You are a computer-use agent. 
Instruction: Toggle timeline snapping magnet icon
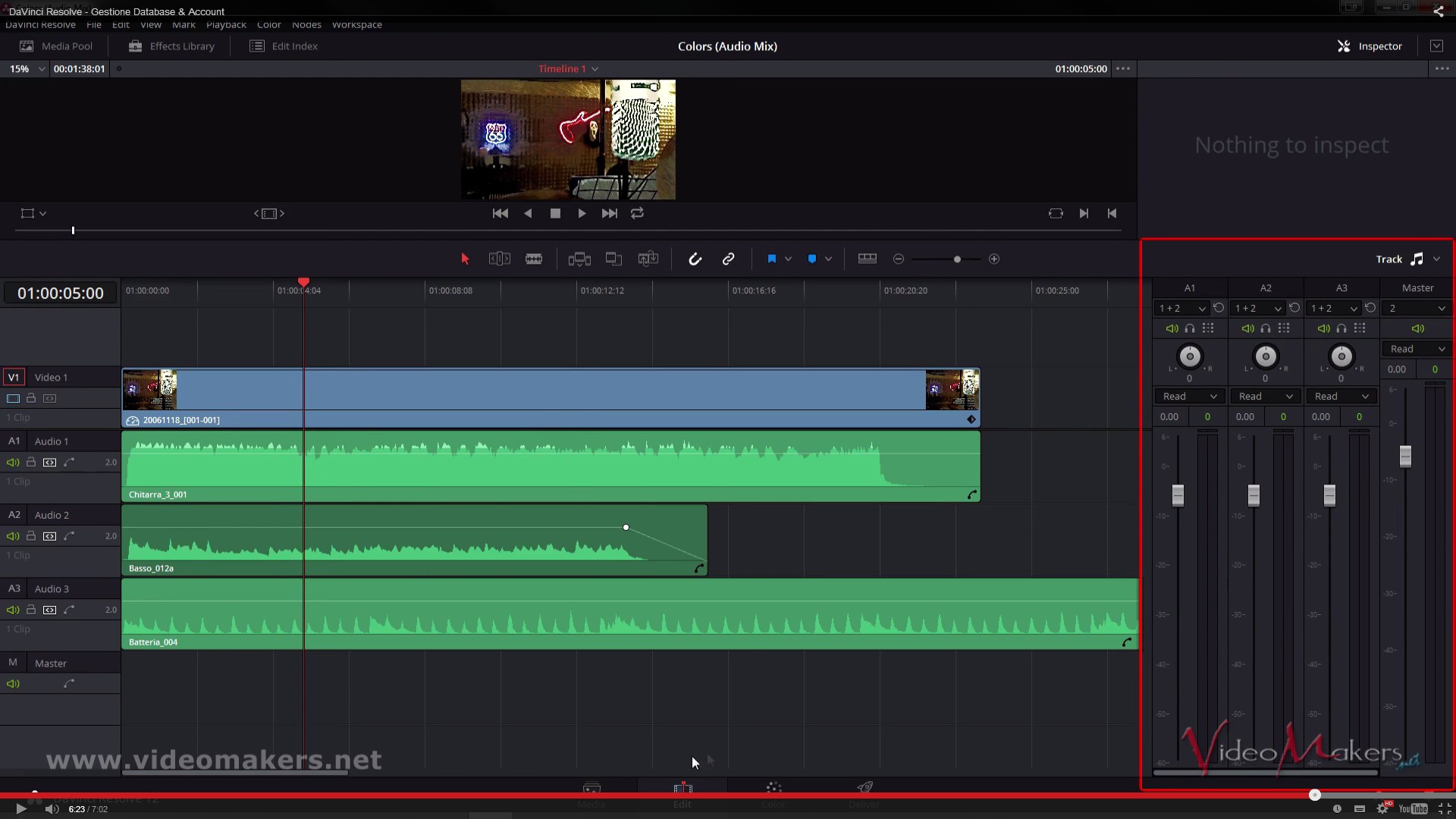click(x=695, y=259)
